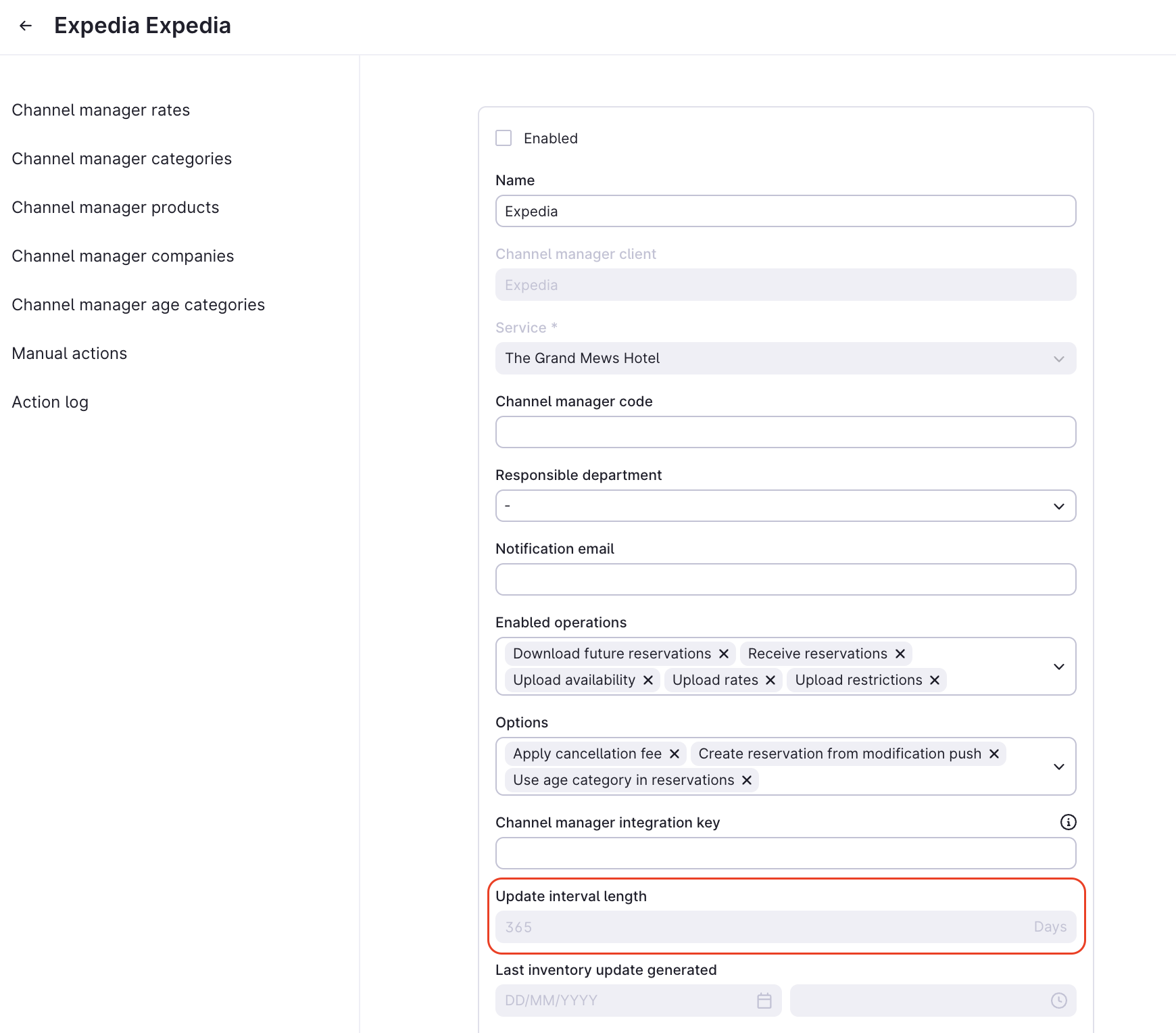The width and height of the screenshot is (1176, 1033).
Task: View Channel manager companies
Action: click(x=122, y=256)
